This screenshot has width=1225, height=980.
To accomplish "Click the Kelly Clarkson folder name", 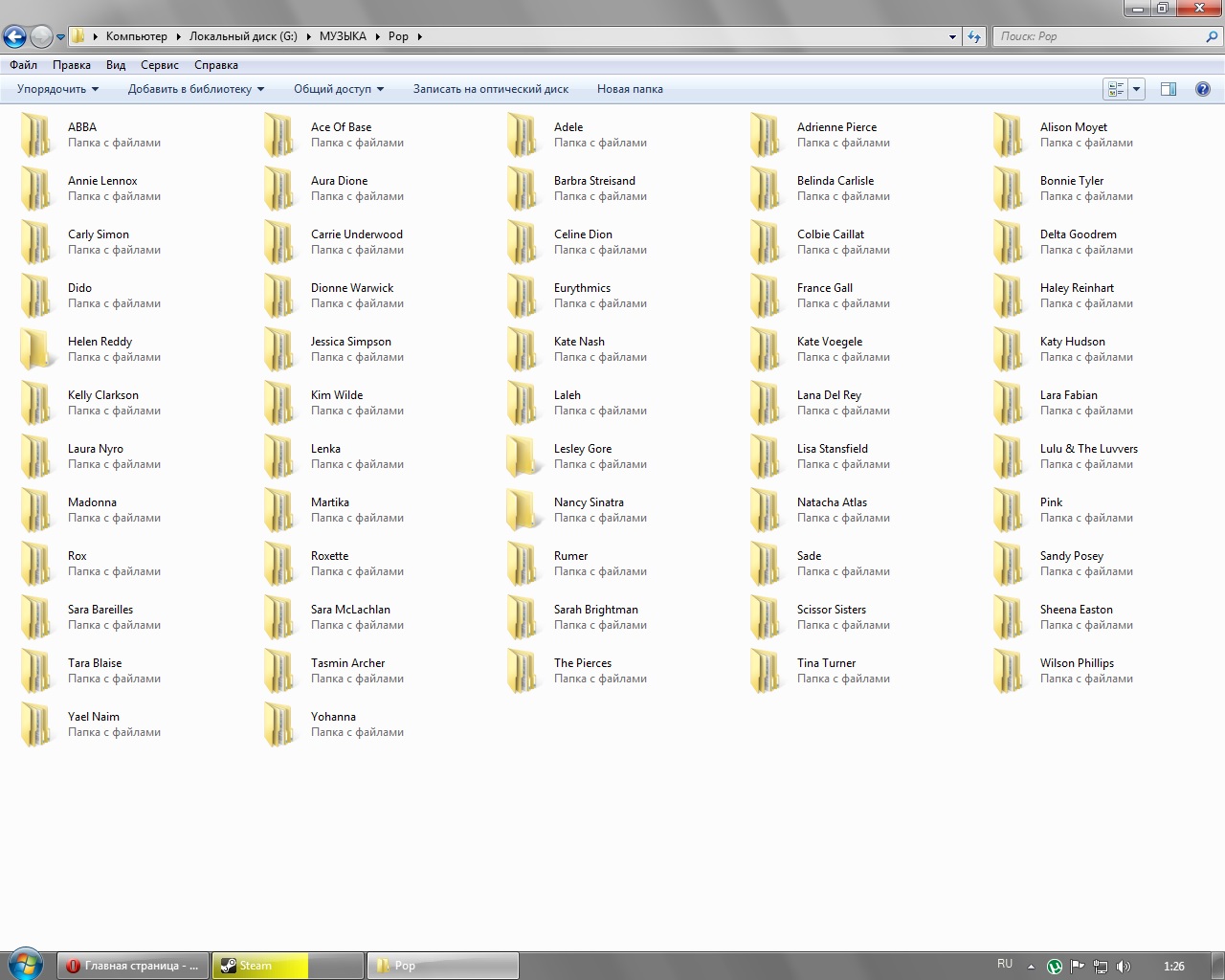I will click(103, 395).
